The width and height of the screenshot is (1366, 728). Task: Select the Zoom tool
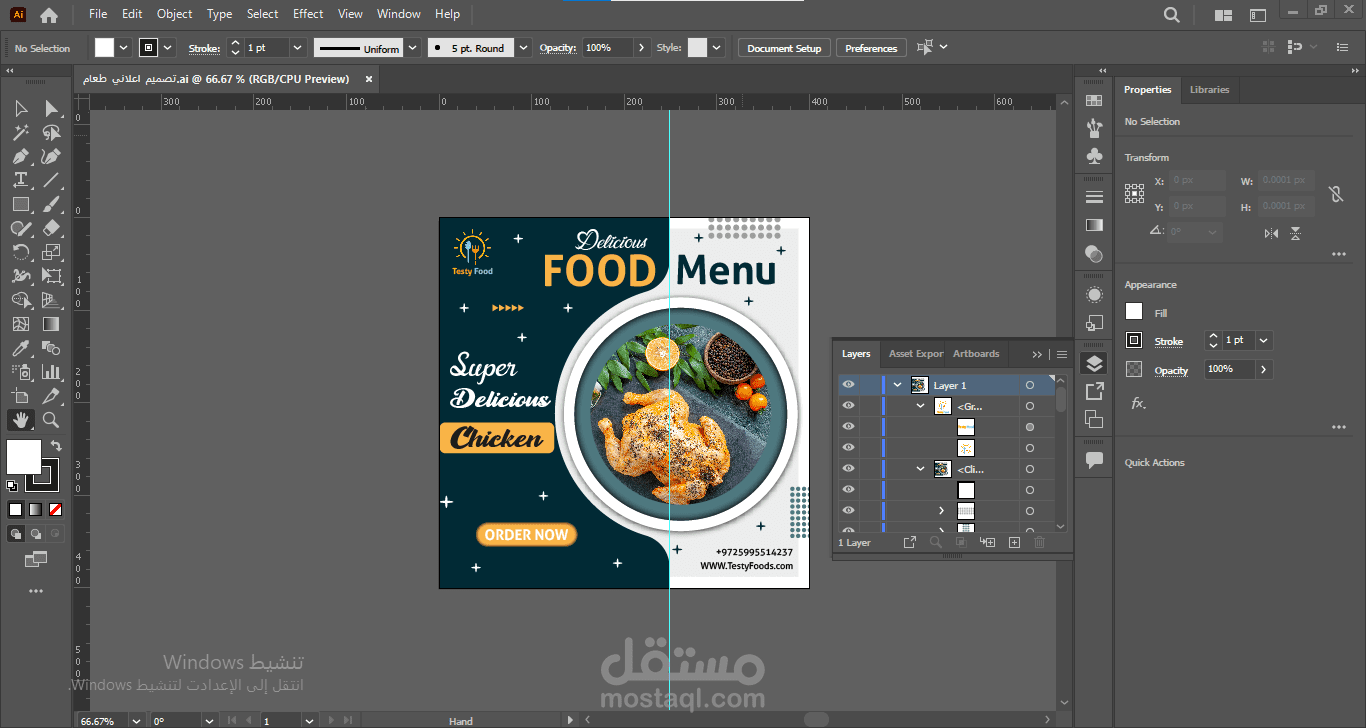[51, 420]
